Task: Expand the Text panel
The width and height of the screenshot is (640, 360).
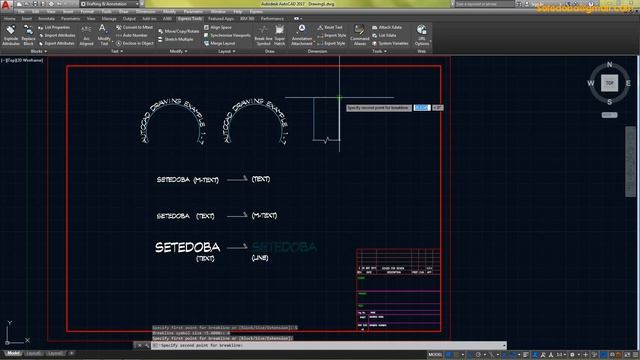Action: point(117,51)
